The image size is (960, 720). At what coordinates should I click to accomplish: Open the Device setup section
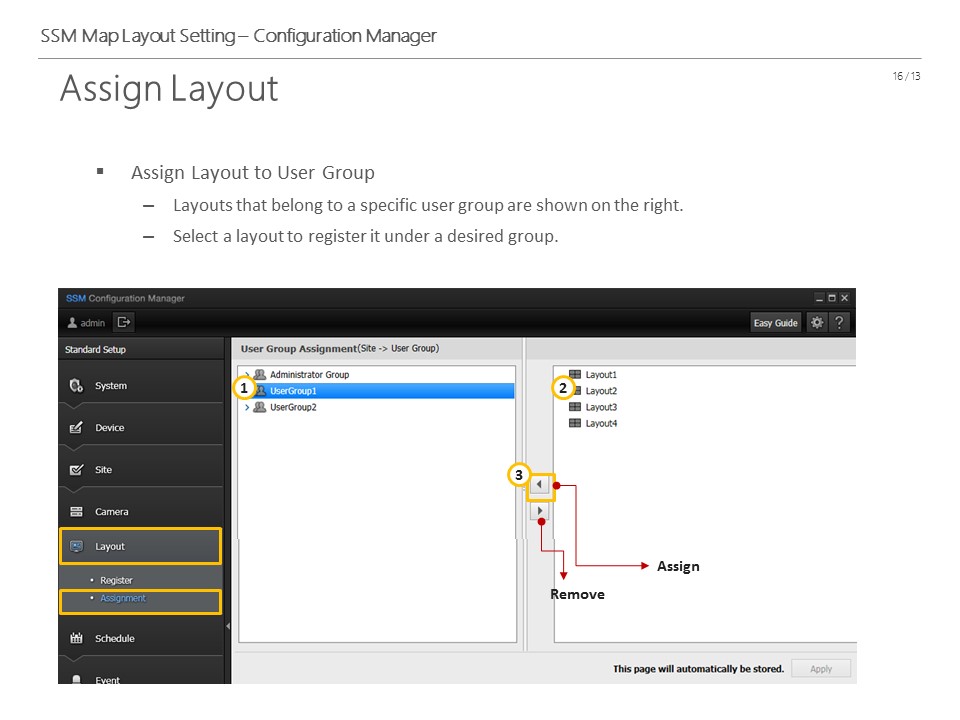[x=141, y=427]
